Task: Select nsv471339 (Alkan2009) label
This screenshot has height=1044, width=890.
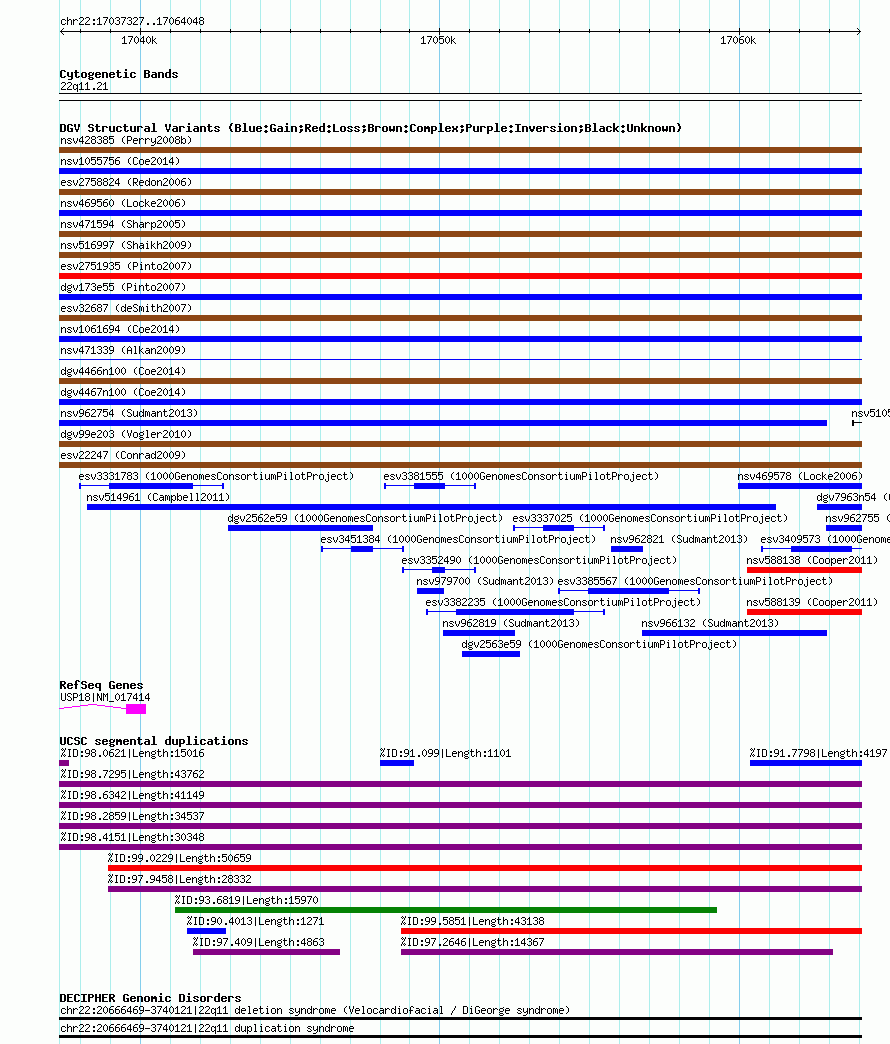Action: click(123, 350)
